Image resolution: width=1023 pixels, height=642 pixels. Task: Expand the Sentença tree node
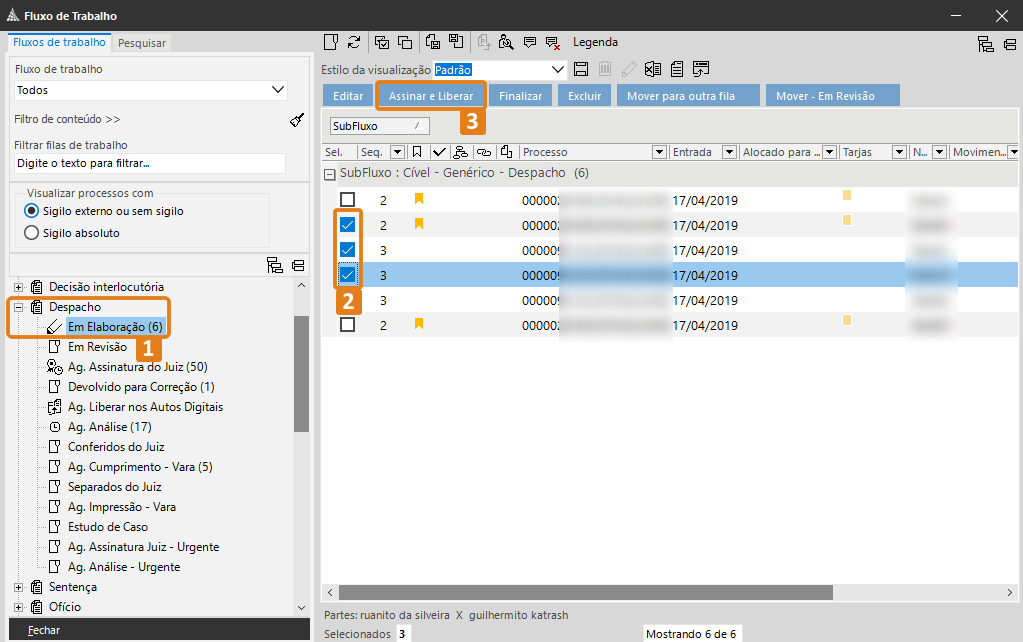[x=18, y=587]
